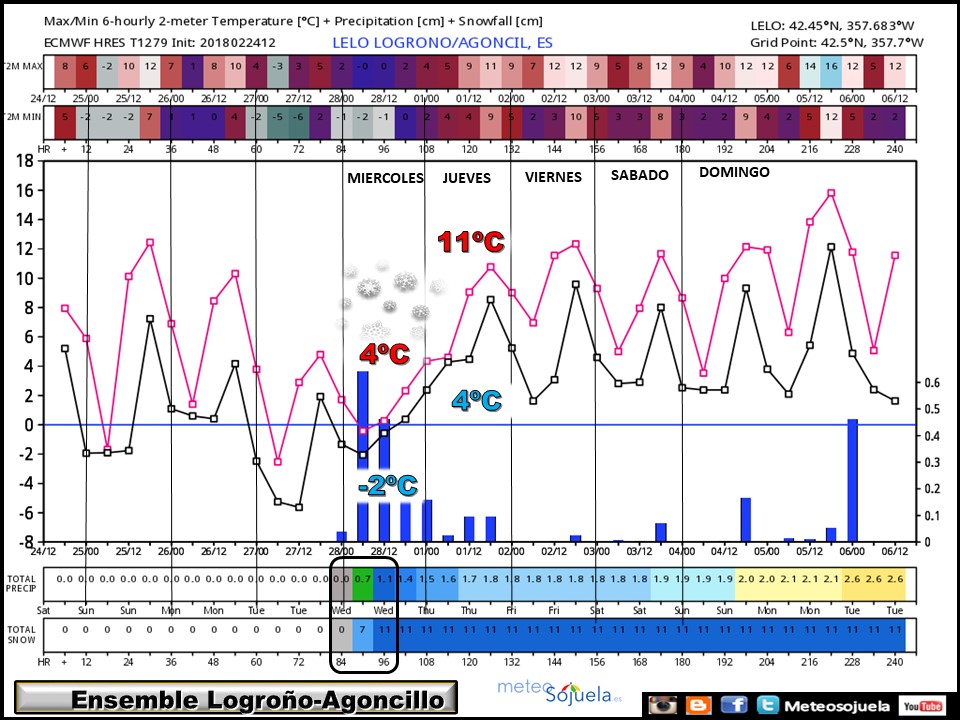Select the SABADO day label
The height and width of the screenshot is (720, 960).
[639, 175]
